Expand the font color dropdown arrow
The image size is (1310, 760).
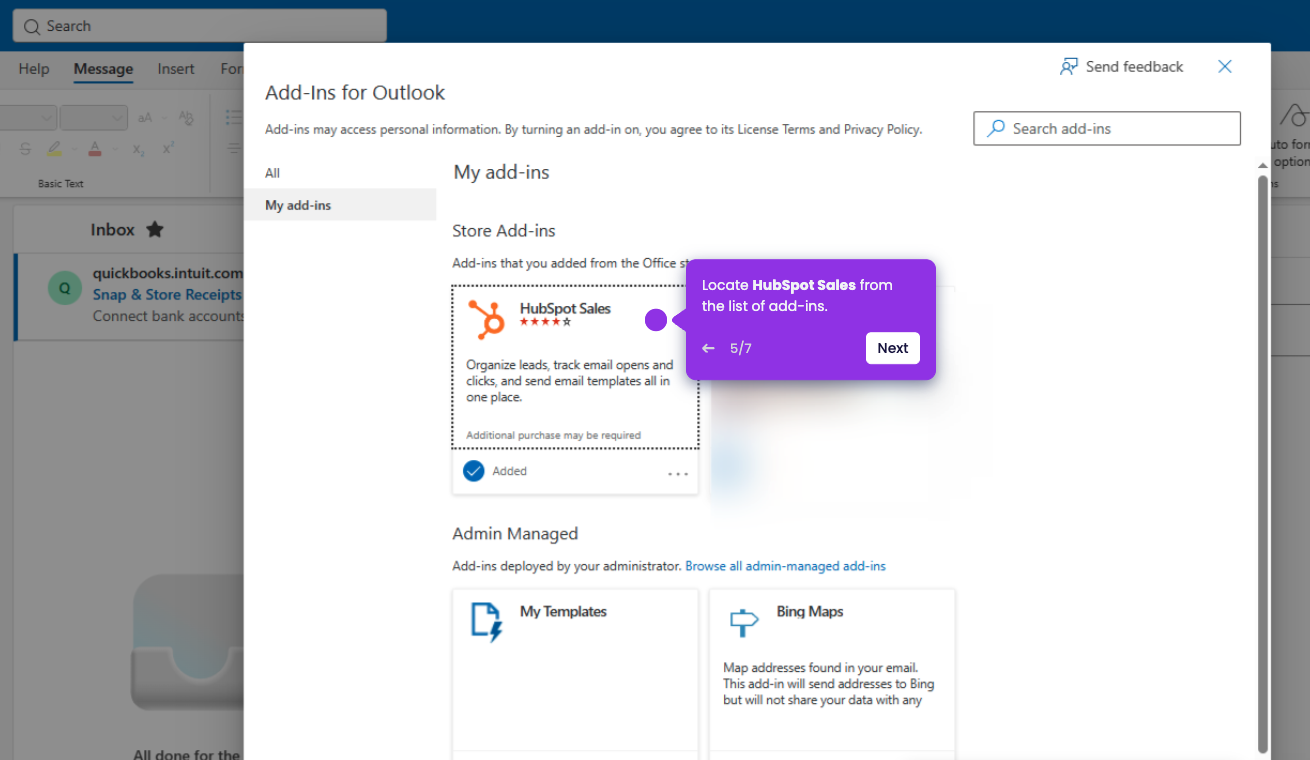click(115, 150)
